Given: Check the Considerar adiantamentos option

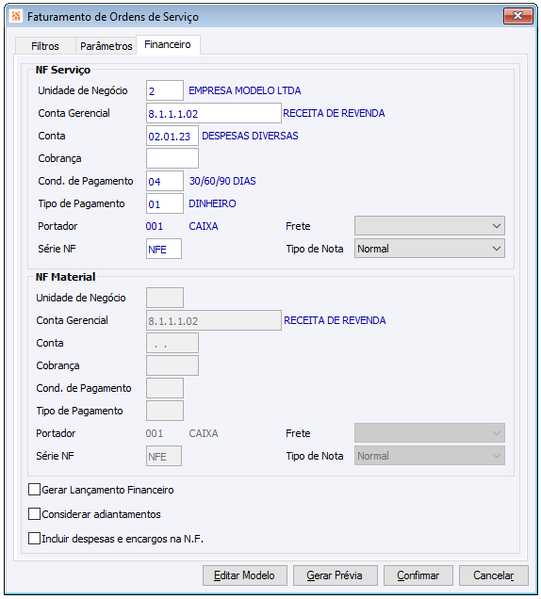Looking at the screenshot, I should [x=34, y=514].
